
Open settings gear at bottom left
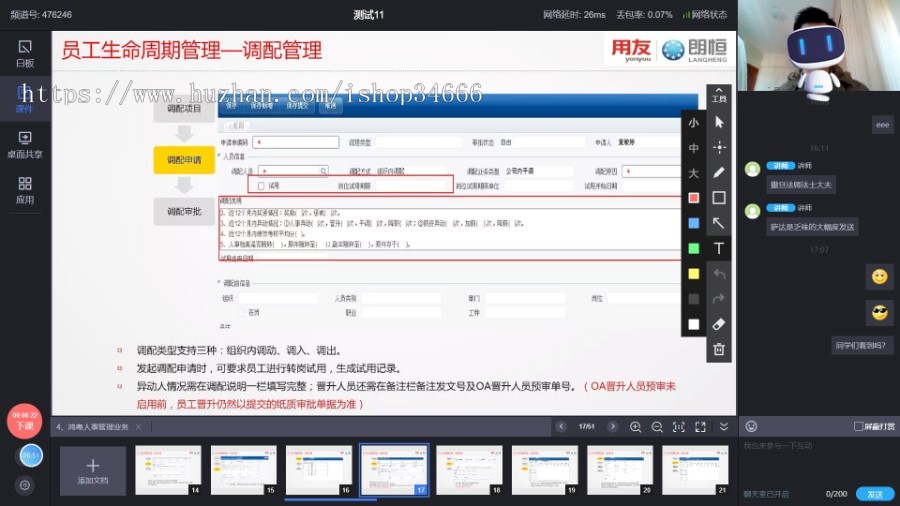[25, 485]
